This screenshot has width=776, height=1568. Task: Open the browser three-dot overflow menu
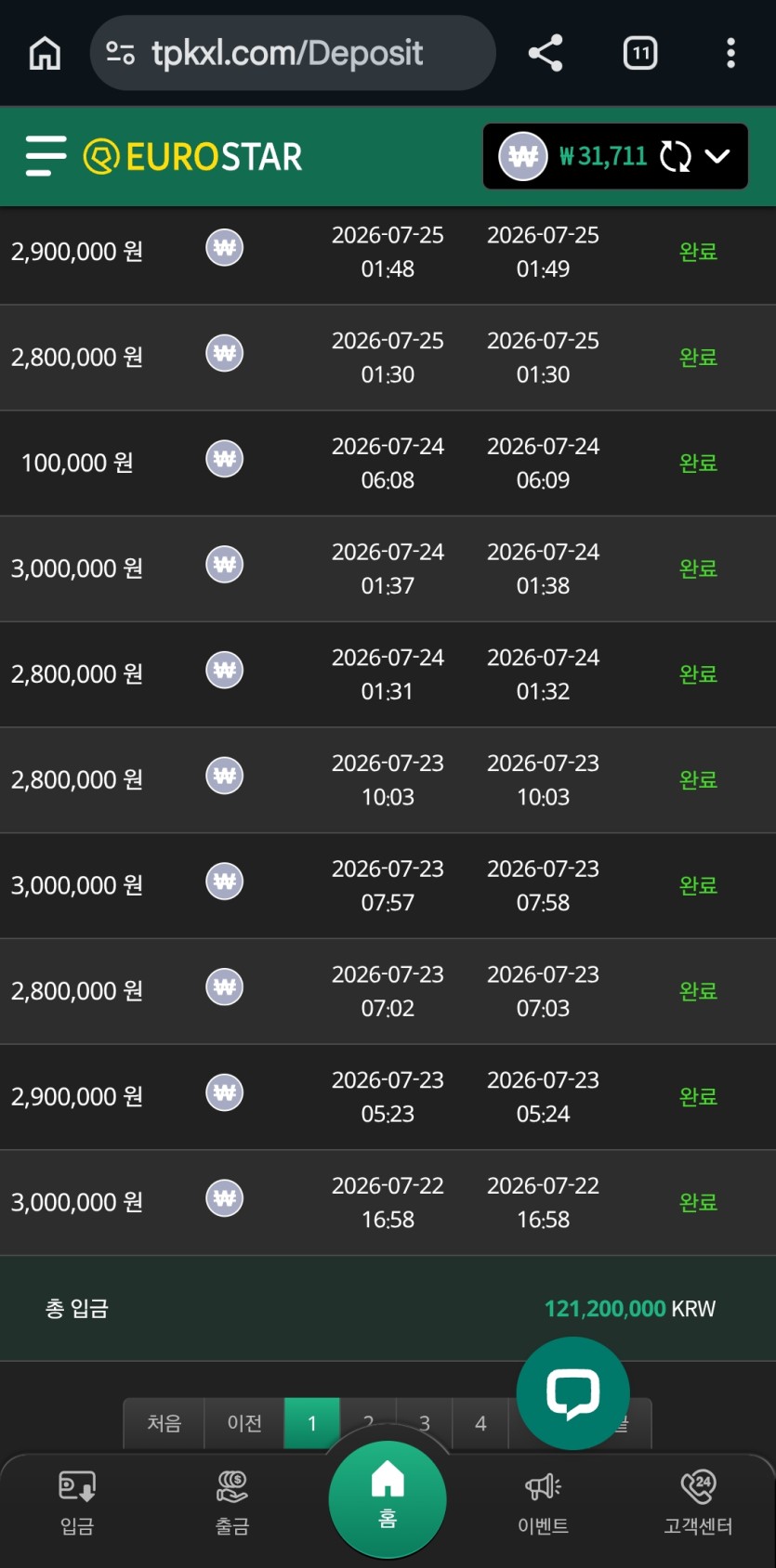[731, 53]
